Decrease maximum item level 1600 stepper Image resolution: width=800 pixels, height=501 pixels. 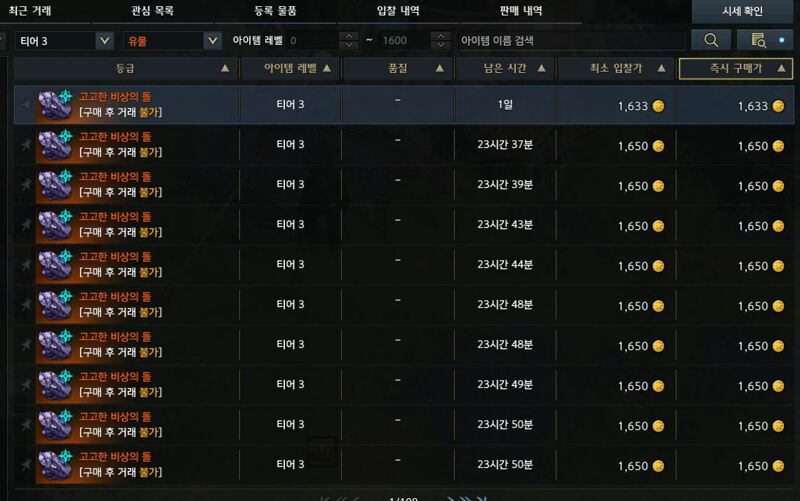(440, 45)
